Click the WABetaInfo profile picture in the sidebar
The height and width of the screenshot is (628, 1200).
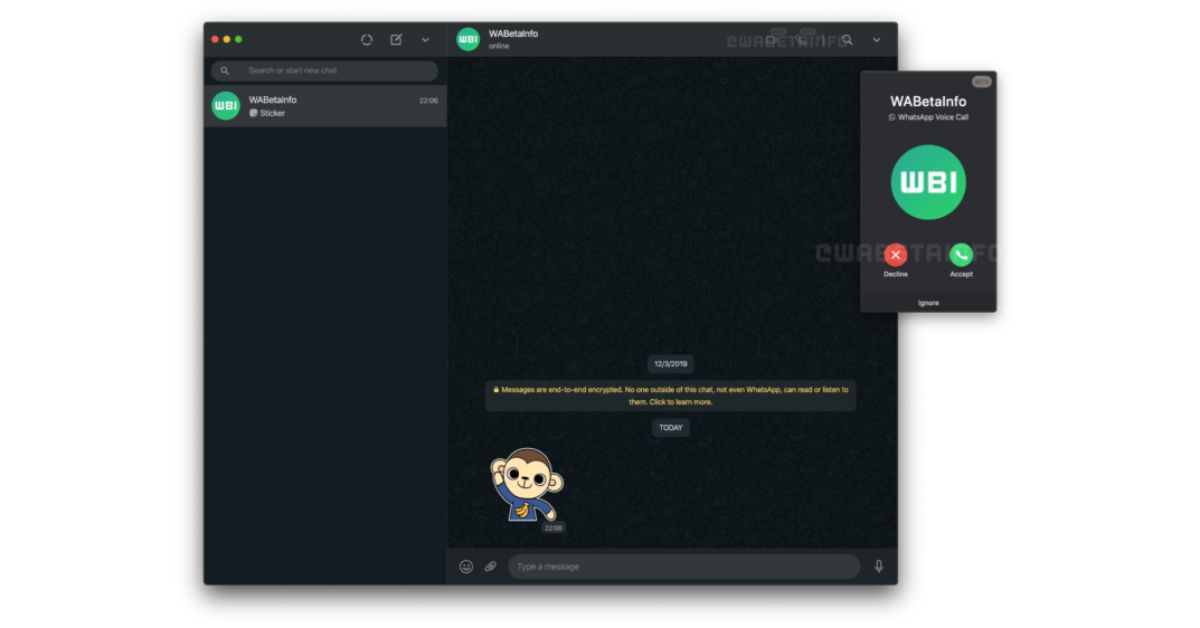coord(224,105)
